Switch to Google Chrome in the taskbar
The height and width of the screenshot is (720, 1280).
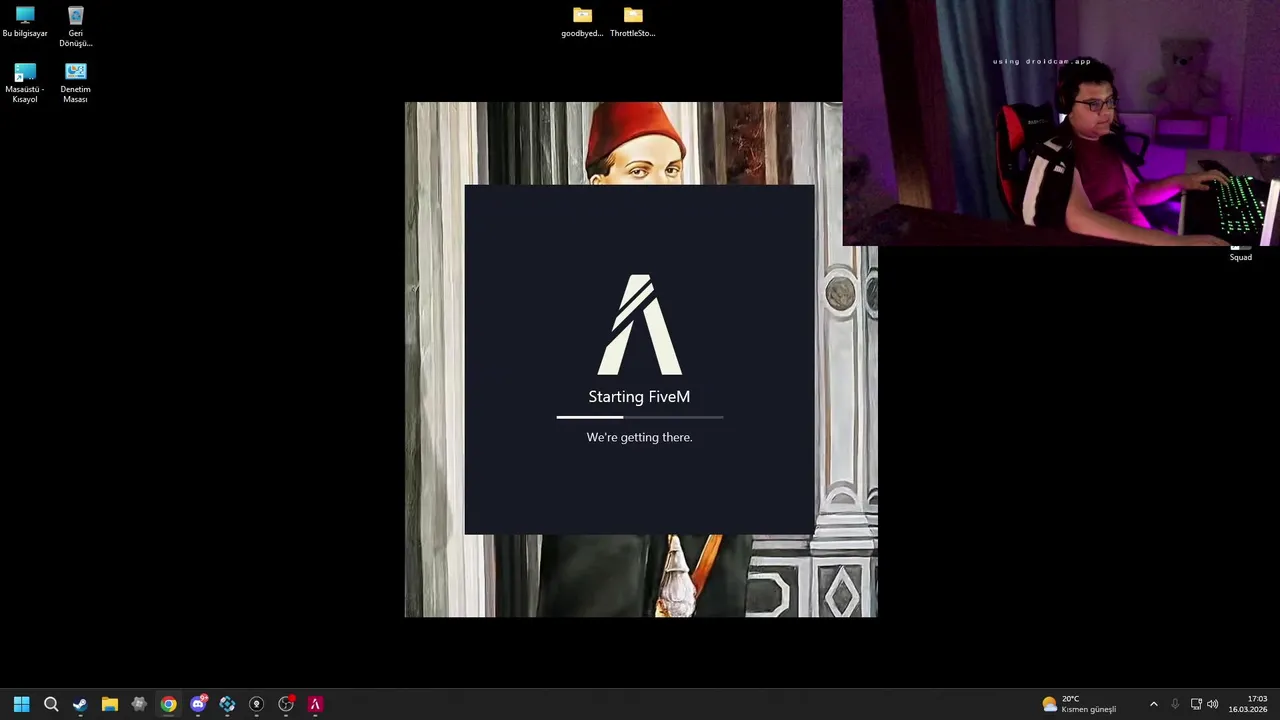pyautogui.click(x=168, y=704)
